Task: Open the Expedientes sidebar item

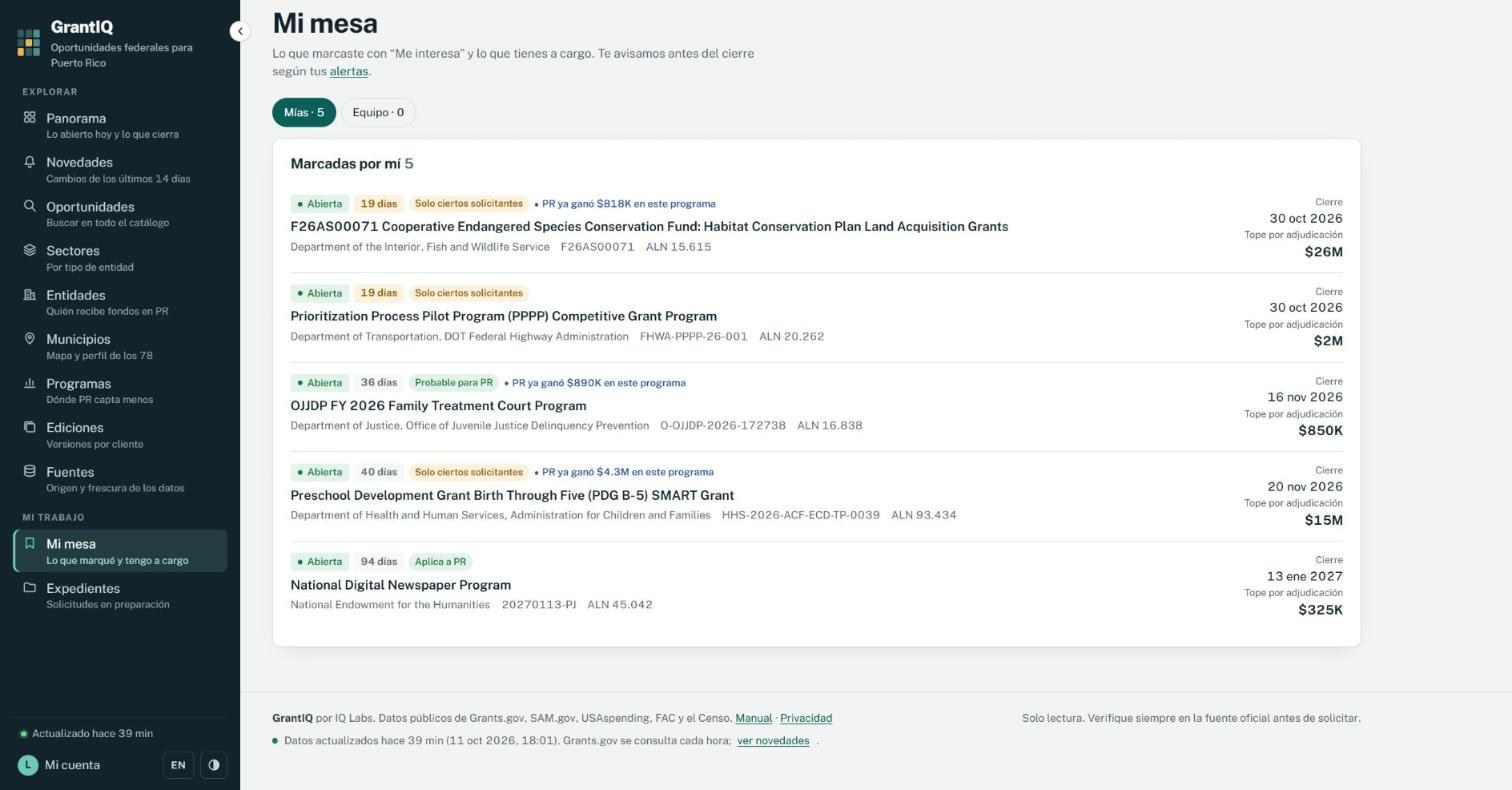Action: [x=120, y=596]
